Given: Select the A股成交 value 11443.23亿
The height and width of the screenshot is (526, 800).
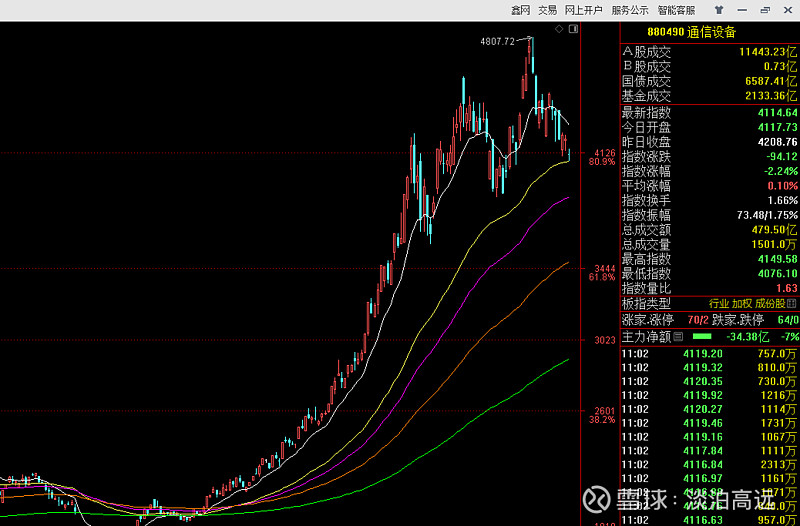Looking at the screenshot, I should click(768, 52).
